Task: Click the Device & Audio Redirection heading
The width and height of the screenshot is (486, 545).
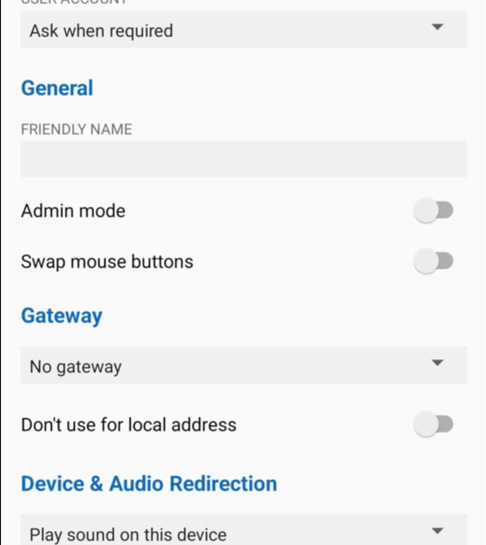Action: pos(149,483)
